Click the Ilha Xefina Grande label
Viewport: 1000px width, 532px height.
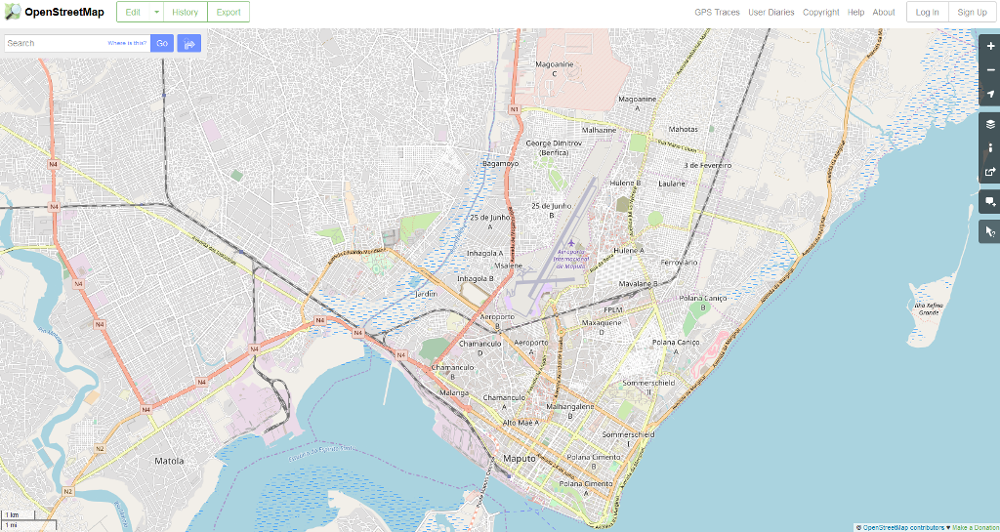pyautogui.click(x=929, y=310)
